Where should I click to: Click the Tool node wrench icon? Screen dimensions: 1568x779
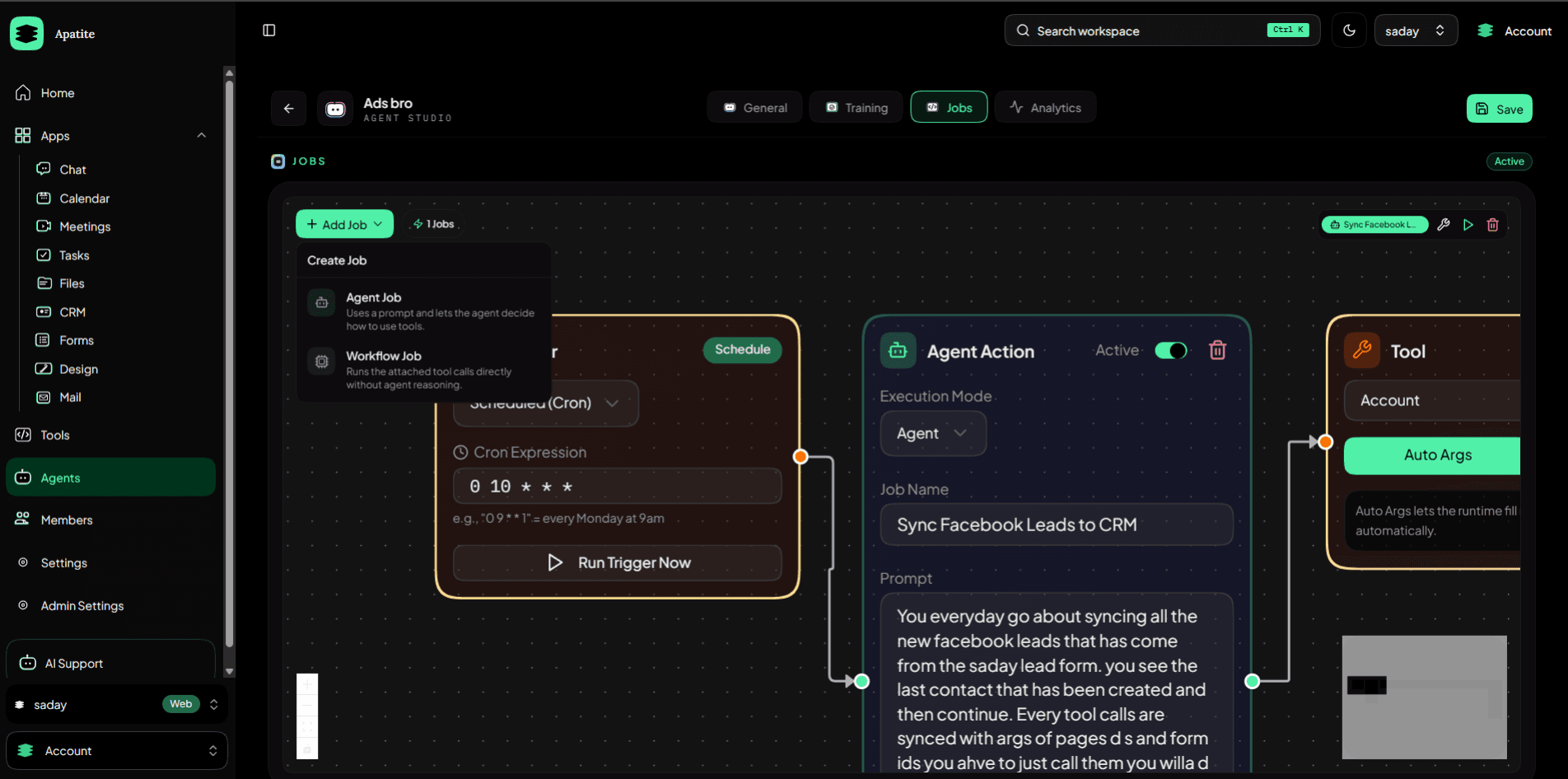(x=1362, y=350)
